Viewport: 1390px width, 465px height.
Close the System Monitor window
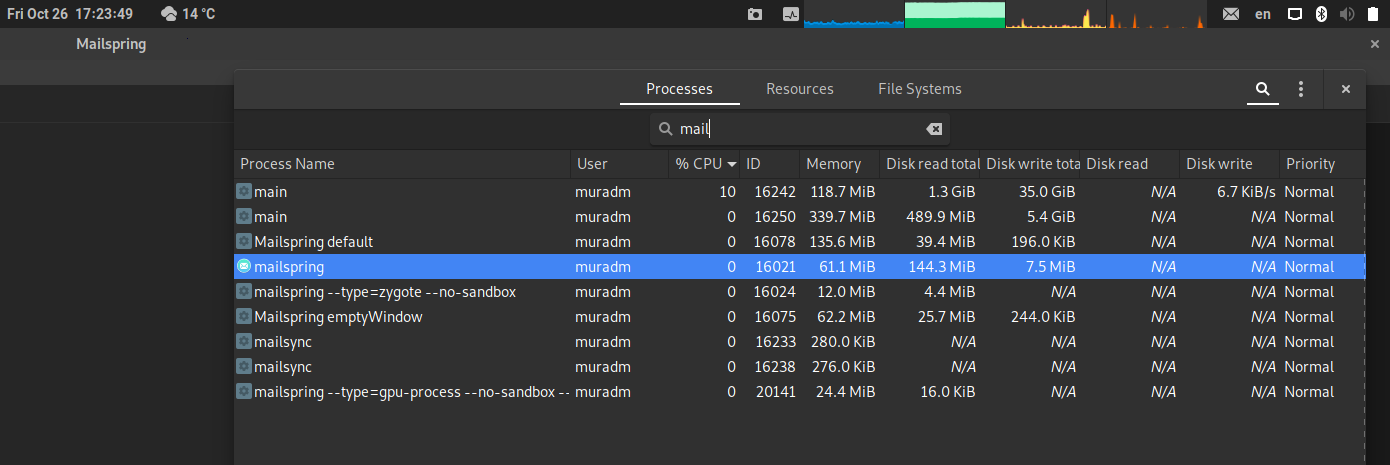click(x=1346, y=89)
